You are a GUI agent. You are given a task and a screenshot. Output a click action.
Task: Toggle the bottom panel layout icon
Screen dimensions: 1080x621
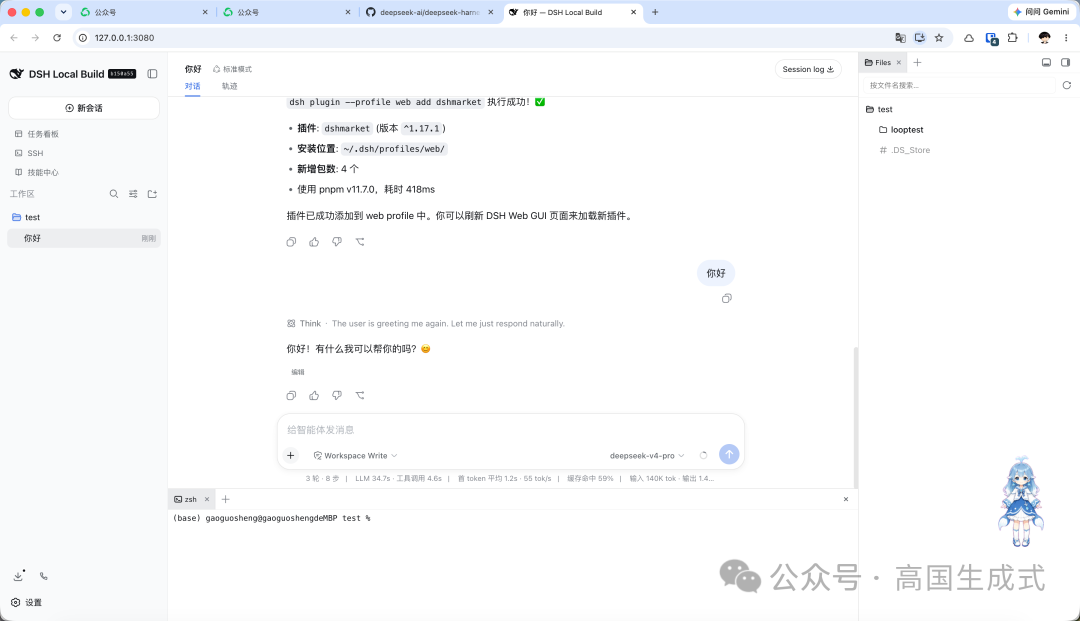(x=1046, y=62)
